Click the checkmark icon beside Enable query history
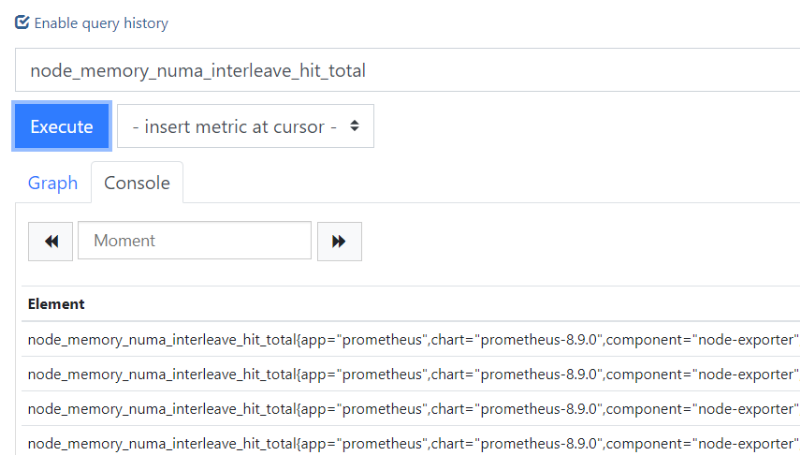This screenshot has height=455, width=800. [22, 22]
